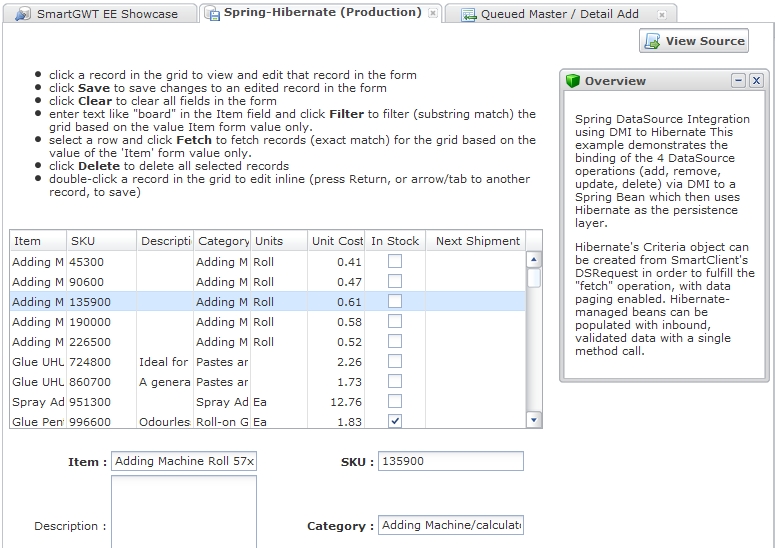775x548 pixels.
Task: Click the Category form field
Action: pos(451,525)
